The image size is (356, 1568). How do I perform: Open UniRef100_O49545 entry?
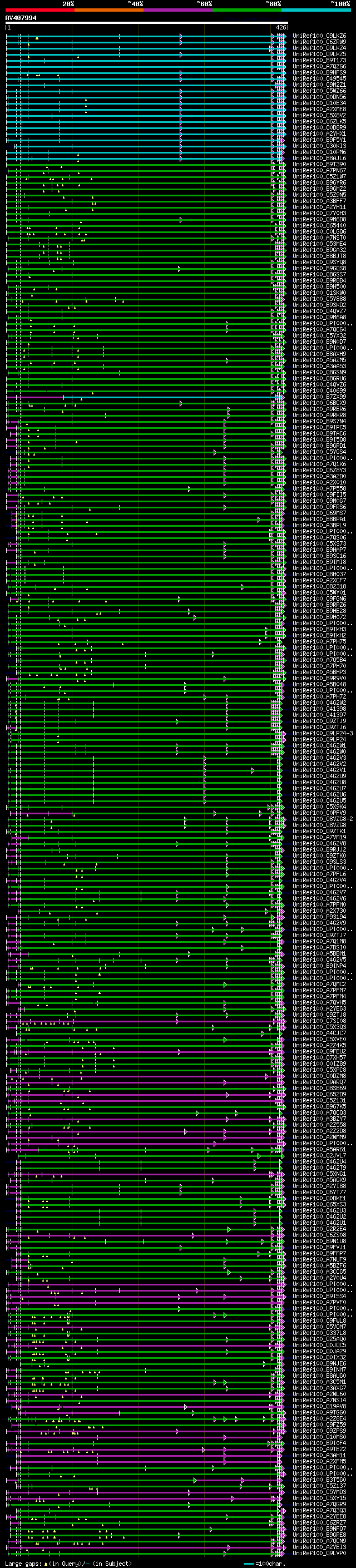point(319,78)
